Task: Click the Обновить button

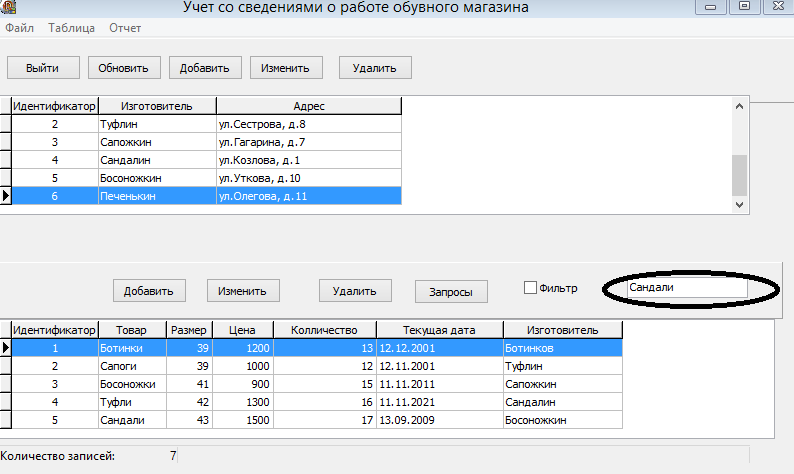Action: click(124, 68)
